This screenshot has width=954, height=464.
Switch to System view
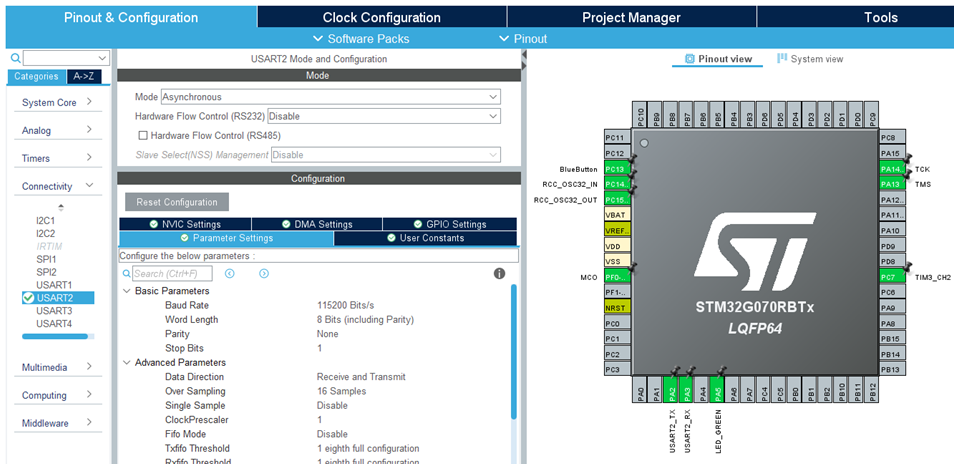(x=810, y=59)
